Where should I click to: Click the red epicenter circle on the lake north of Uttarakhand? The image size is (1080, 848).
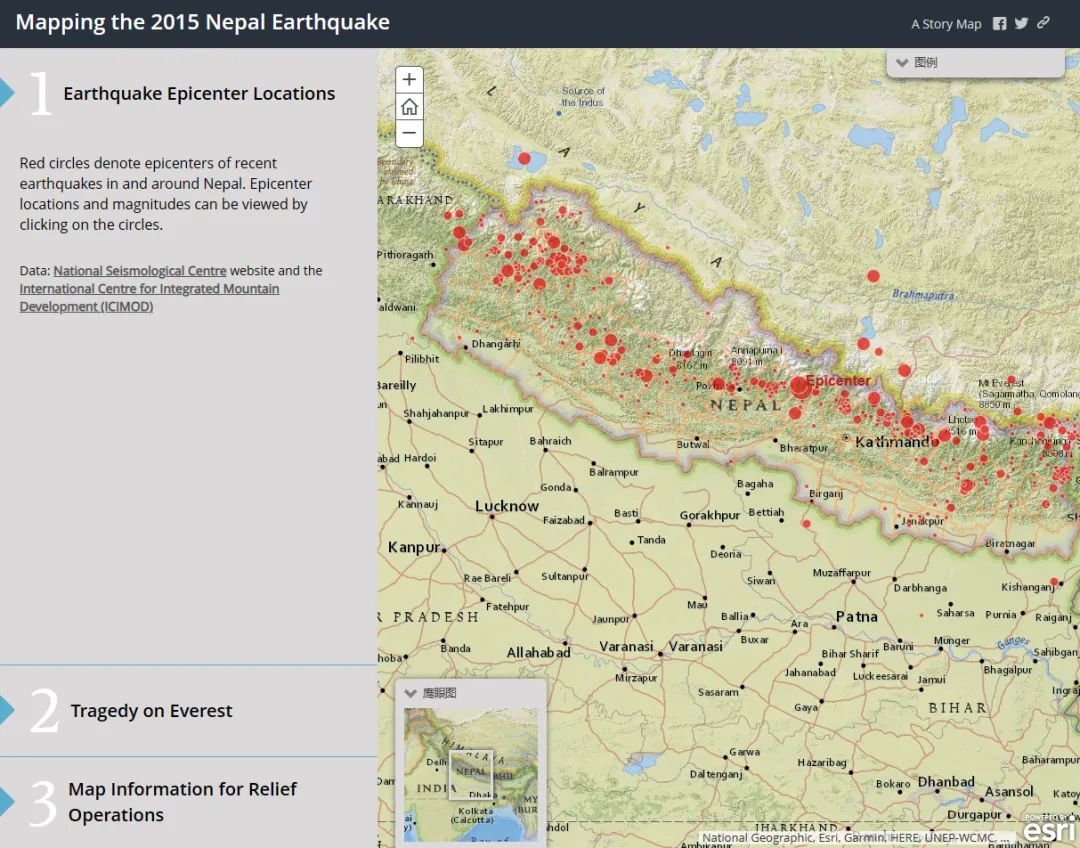[524, 158]
